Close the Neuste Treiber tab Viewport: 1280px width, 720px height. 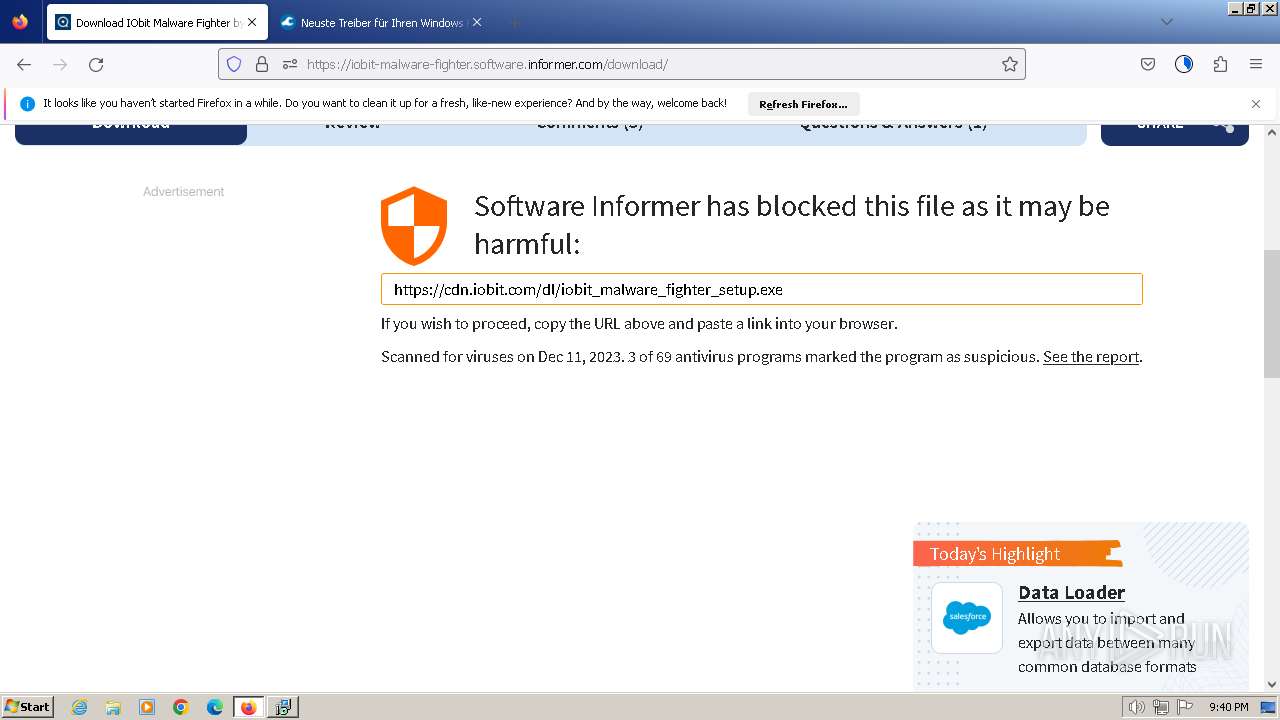coord(477,22)
